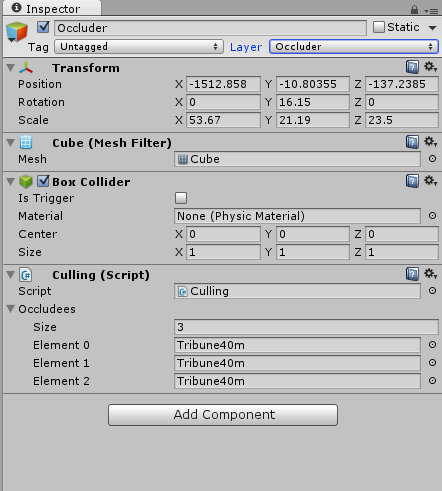Click the Position label
Viewport: 442px width, 491px height.
coord(40,84)
